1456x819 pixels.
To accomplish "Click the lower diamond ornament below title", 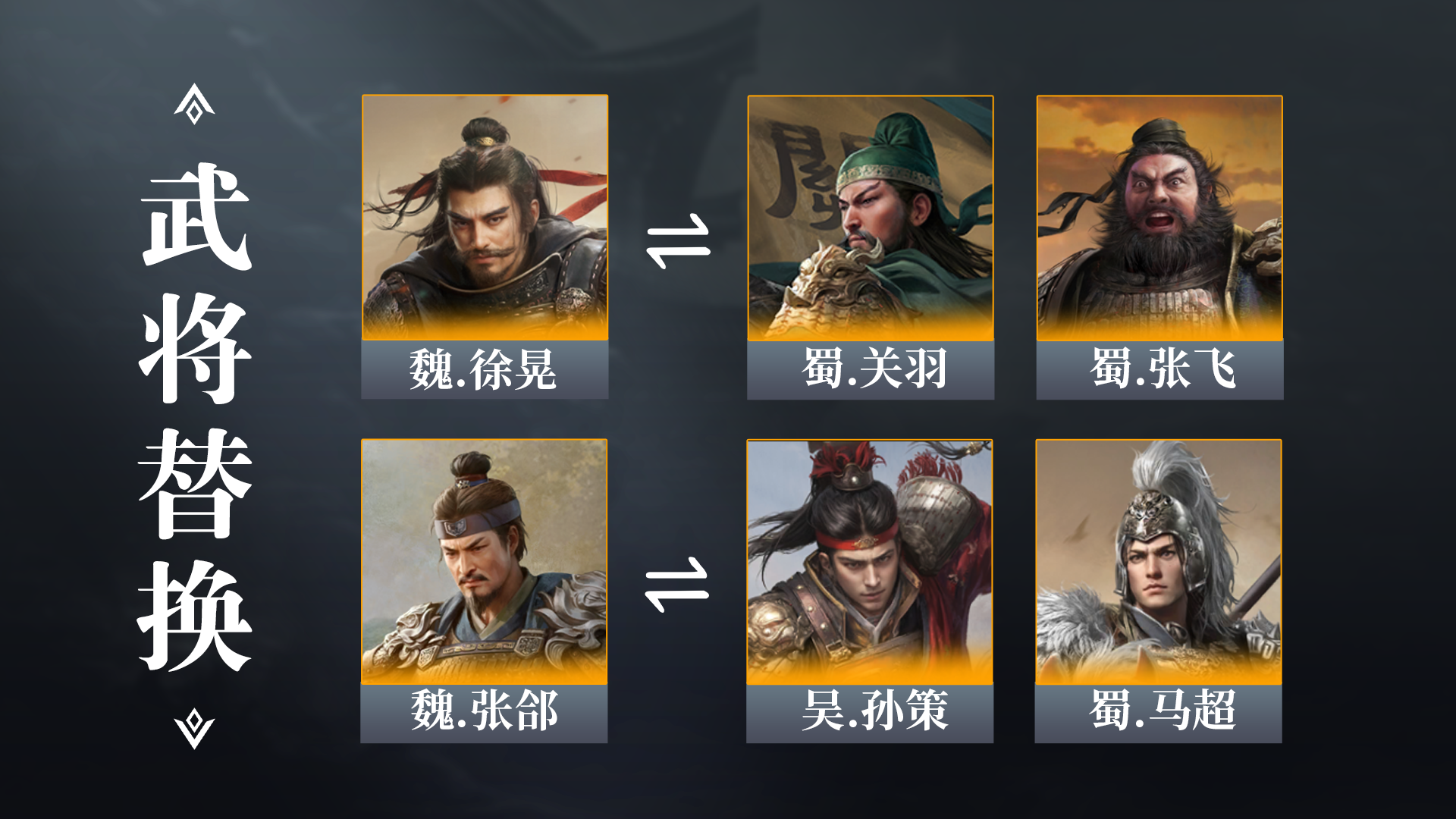I will (x=194, y=729).
